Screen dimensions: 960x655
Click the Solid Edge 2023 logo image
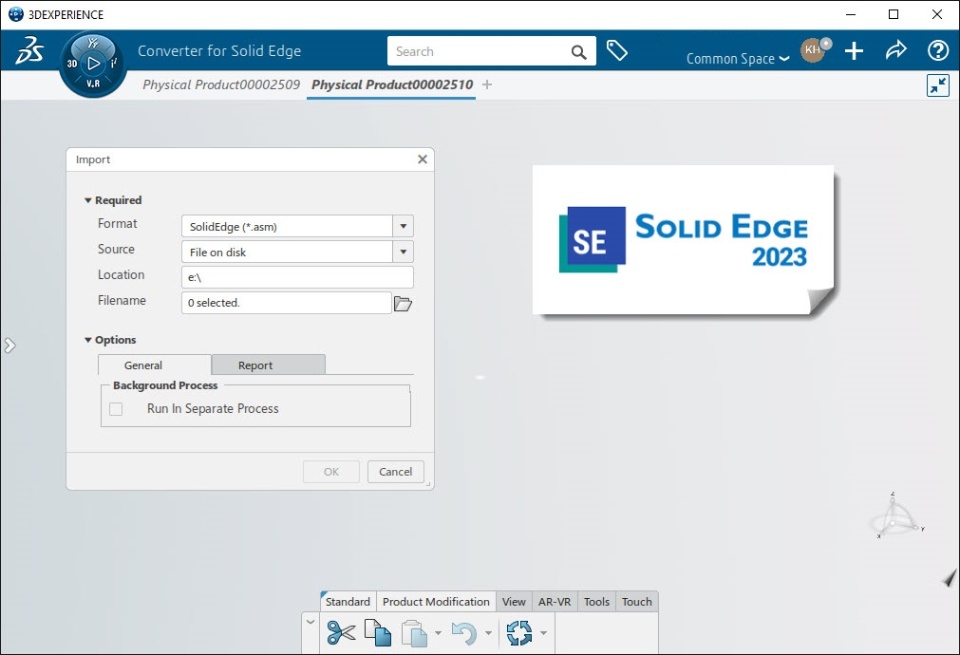point(683,240)
